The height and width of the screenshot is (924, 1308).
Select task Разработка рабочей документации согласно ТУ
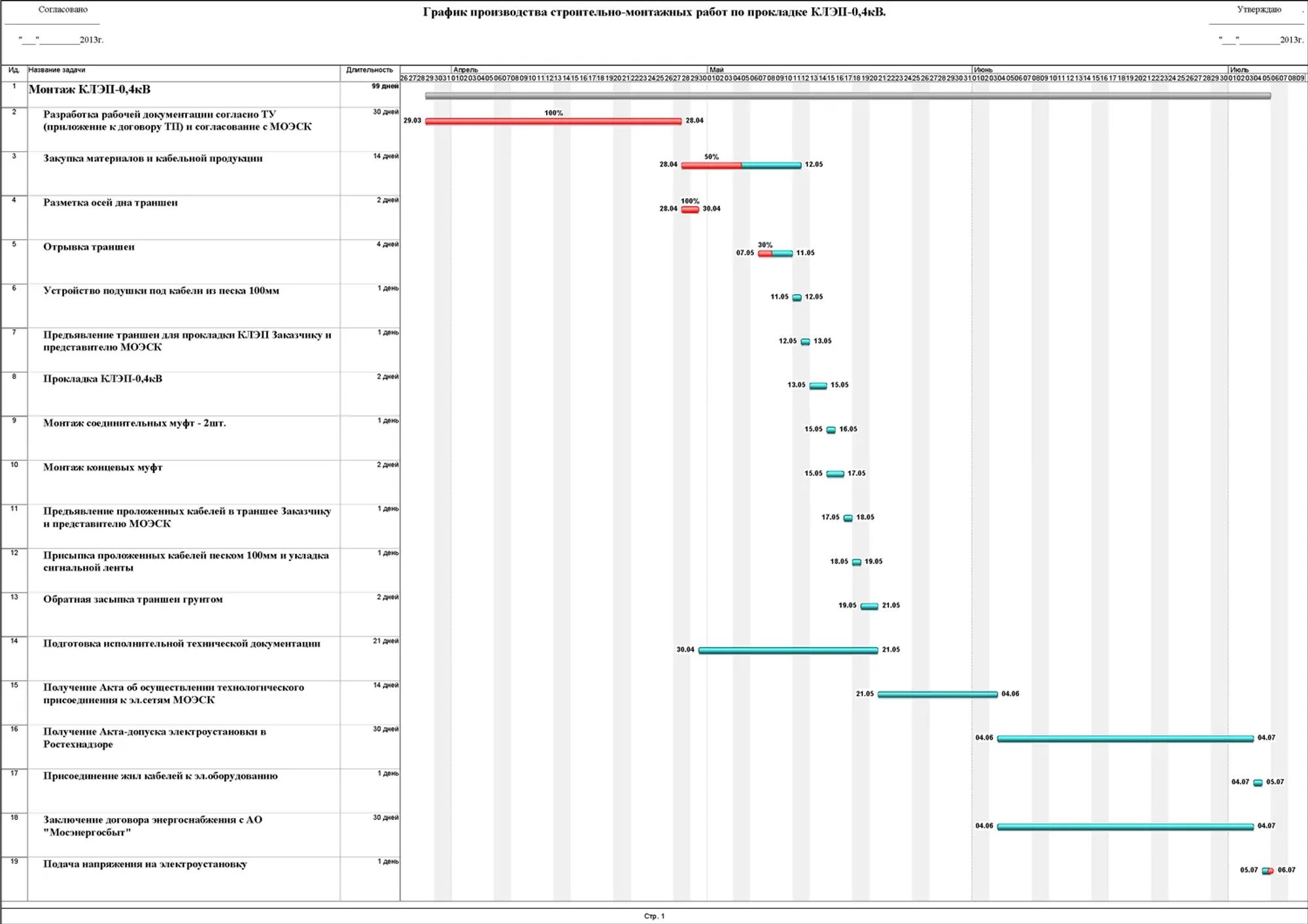[x=177, y=120]
